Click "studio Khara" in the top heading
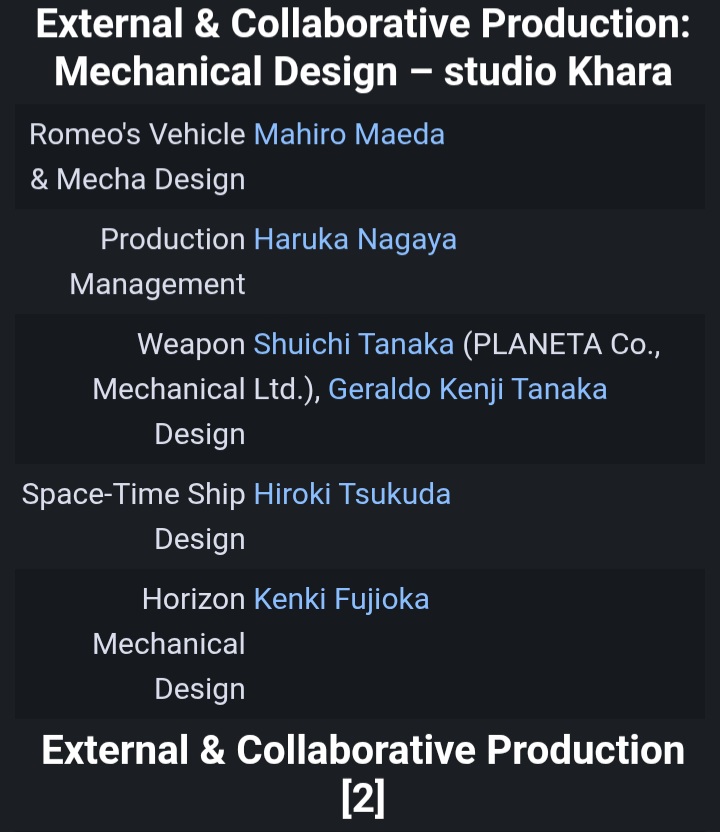 click(558, 71)
